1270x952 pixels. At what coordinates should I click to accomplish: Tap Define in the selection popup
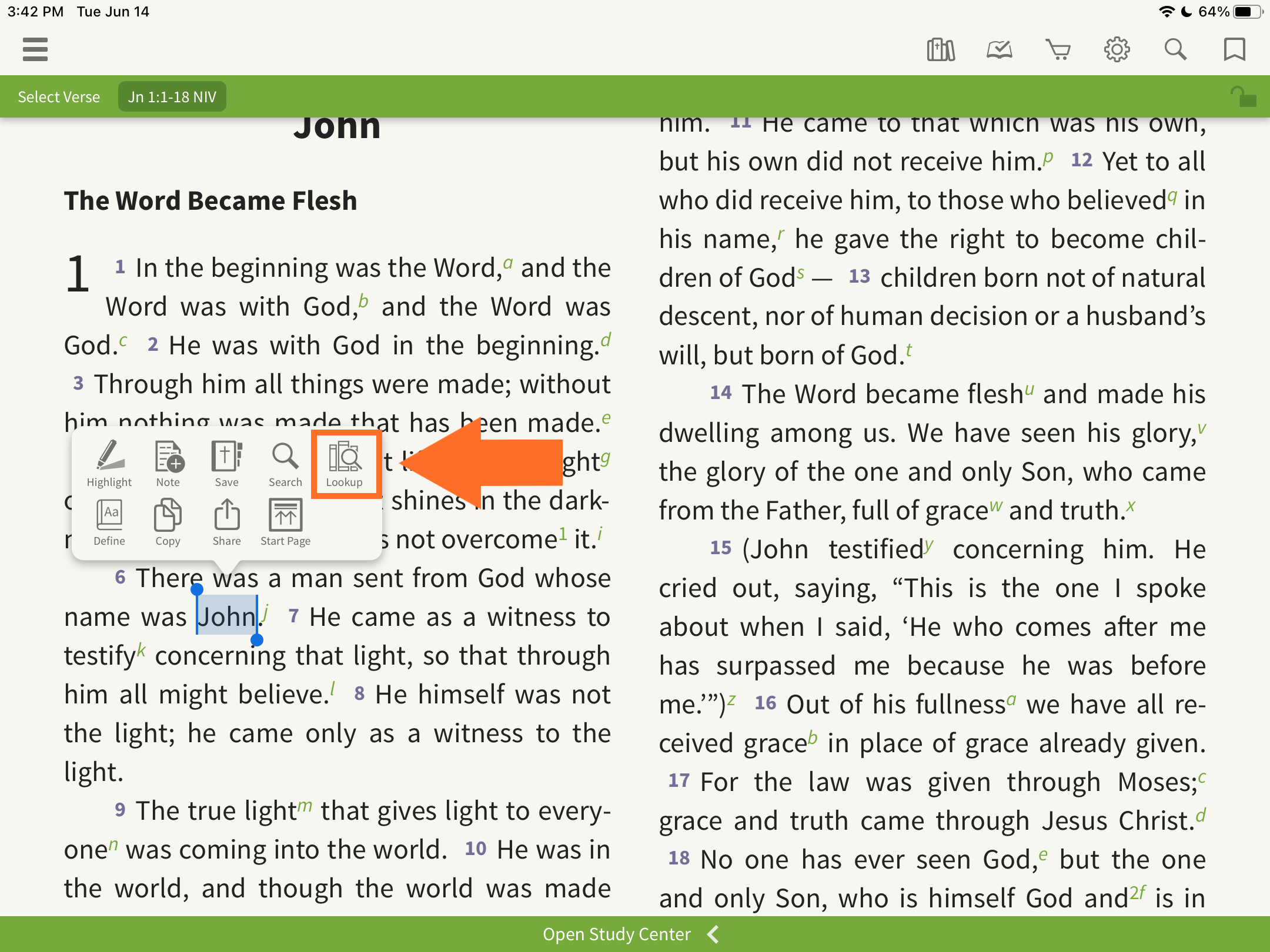[109, 522]
